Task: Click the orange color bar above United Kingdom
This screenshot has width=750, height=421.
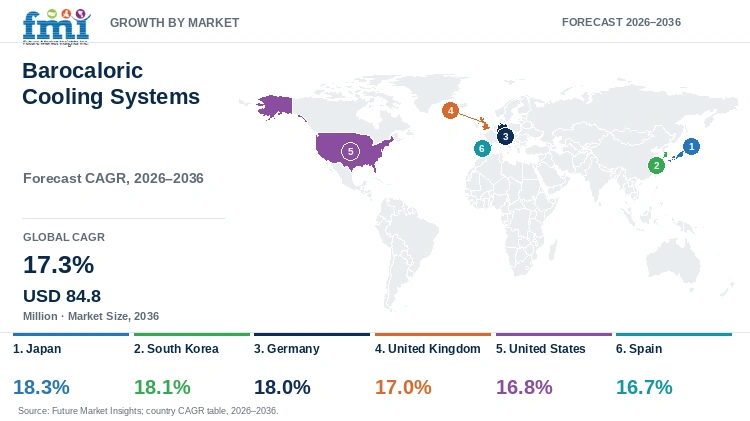Action: tap(433, 334)
